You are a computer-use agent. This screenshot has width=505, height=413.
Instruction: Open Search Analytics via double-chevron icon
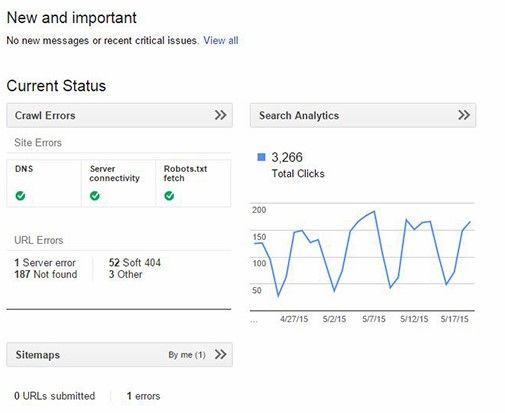coord(464,115)
